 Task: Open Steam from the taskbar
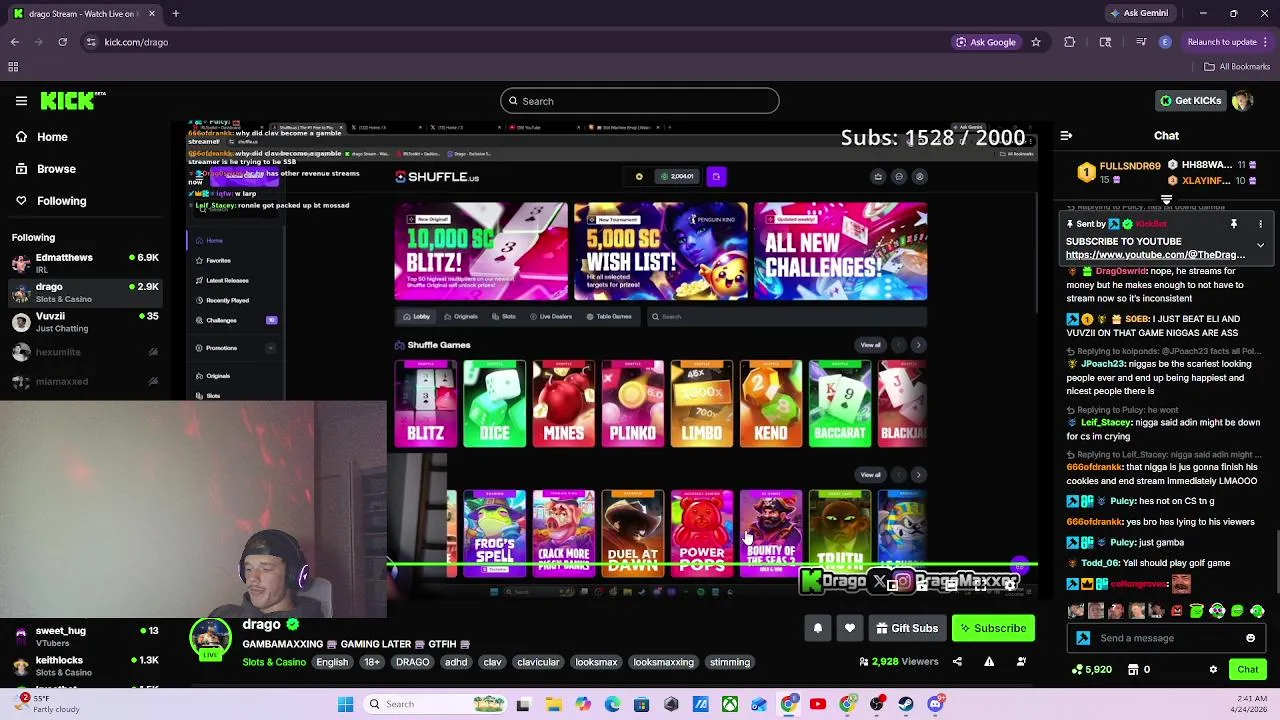pos(906,704)
